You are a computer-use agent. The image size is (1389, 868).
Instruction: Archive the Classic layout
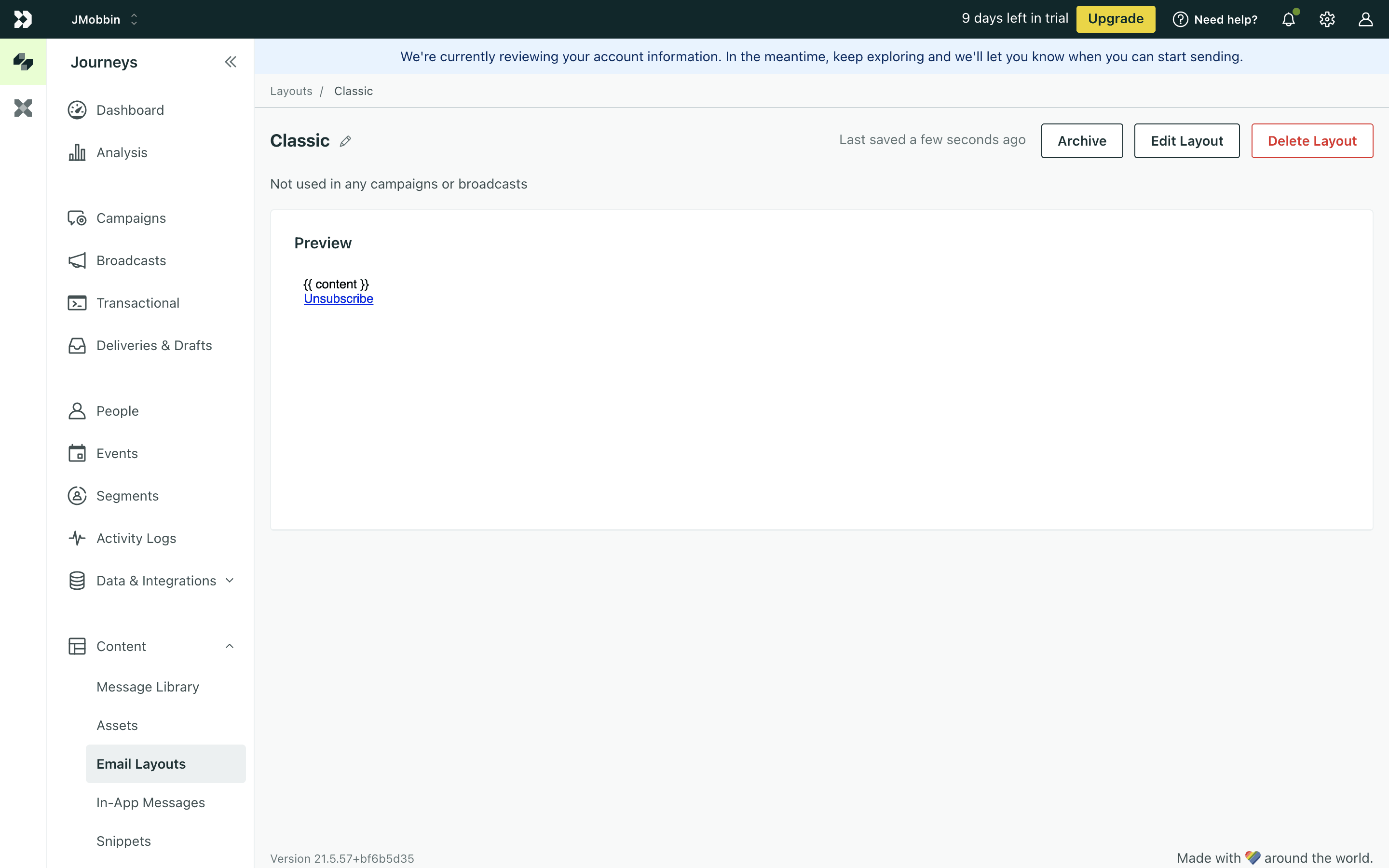1081,141
